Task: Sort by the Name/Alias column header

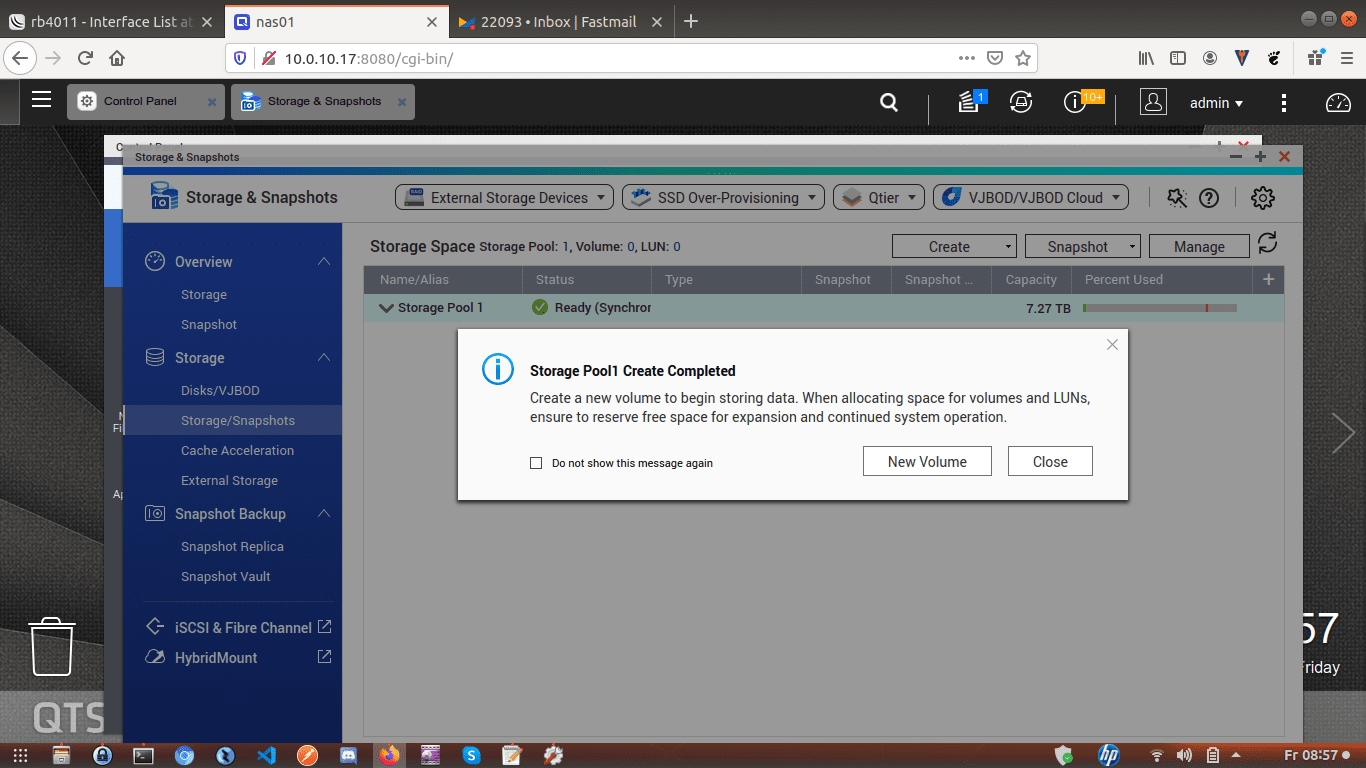Action: [x=443, y=280]
